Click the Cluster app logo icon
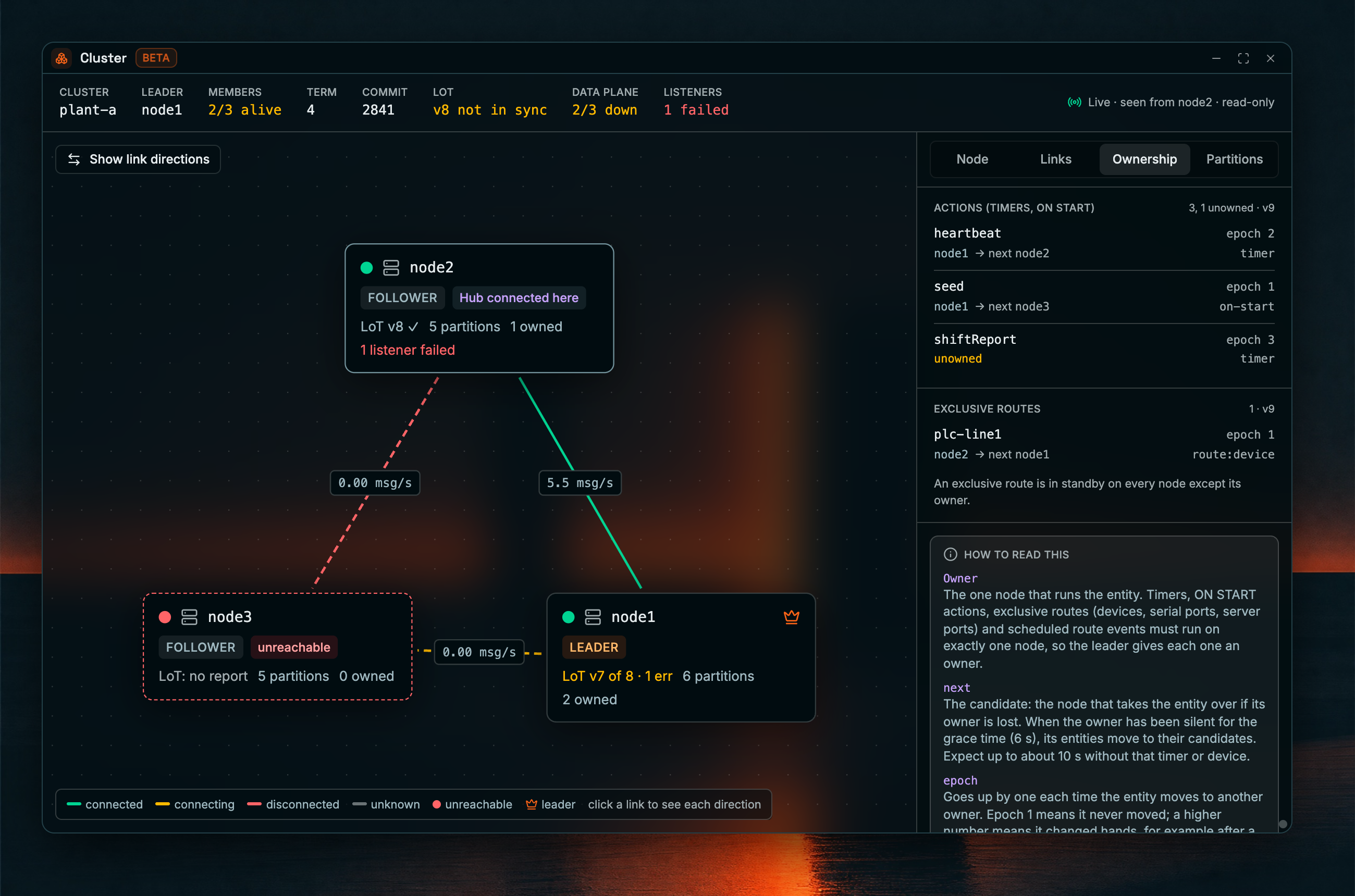1355x896 pixels. click(61, 58)
